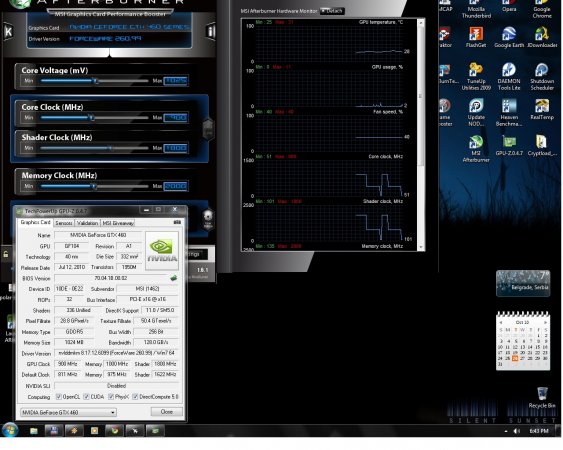Toggle the OpenCL checkbox in GPU-Z
The width and height of the screenshot is (563, 450).
[59, 397]
